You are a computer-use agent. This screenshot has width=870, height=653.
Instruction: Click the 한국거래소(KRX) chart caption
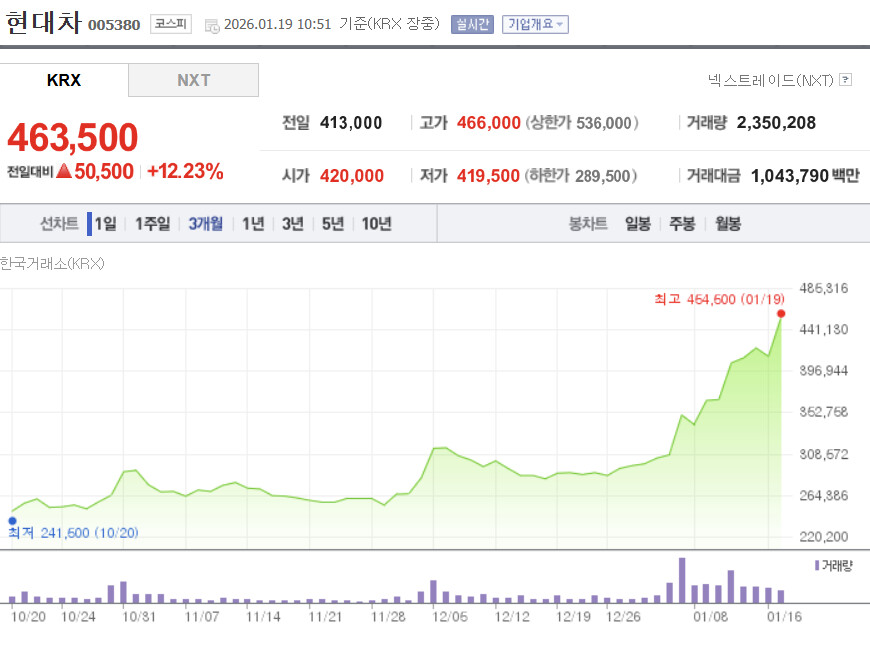click(52, 264)
